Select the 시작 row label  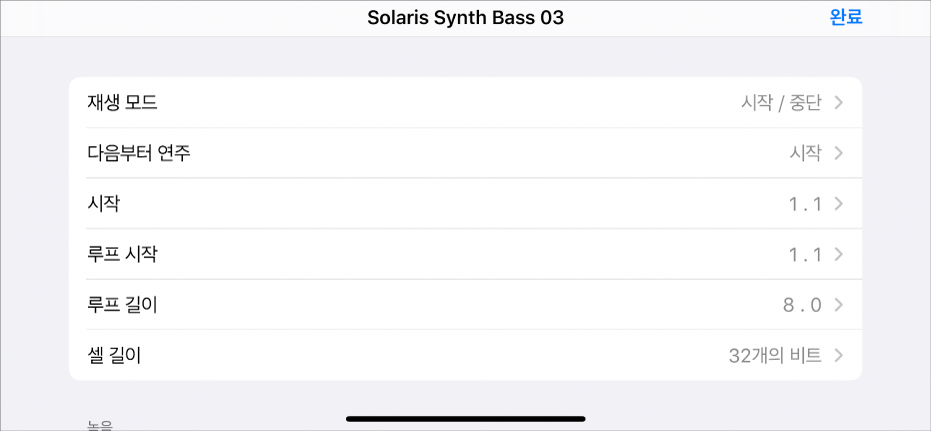(104, 204)
